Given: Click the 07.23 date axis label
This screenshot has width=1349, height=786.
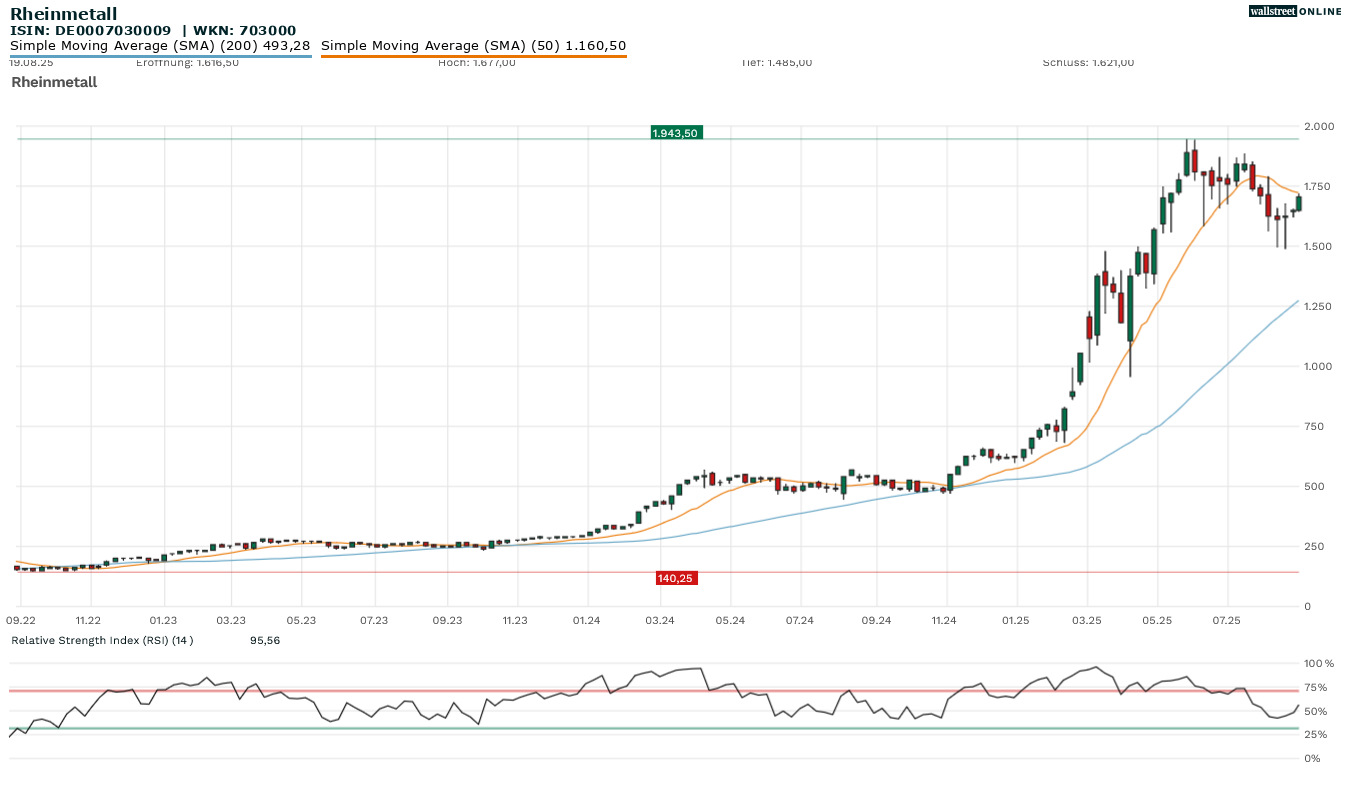Looking at the screenshot, I should 374,620.
